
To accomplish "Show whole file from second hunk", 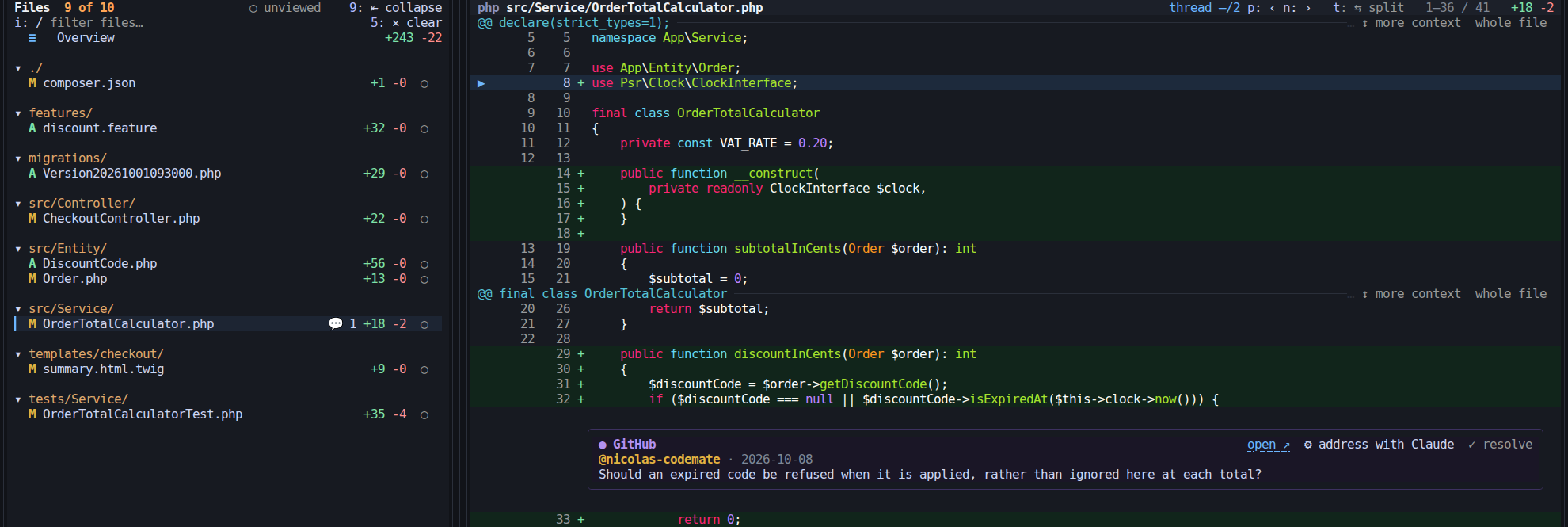I will point(1511,294).
